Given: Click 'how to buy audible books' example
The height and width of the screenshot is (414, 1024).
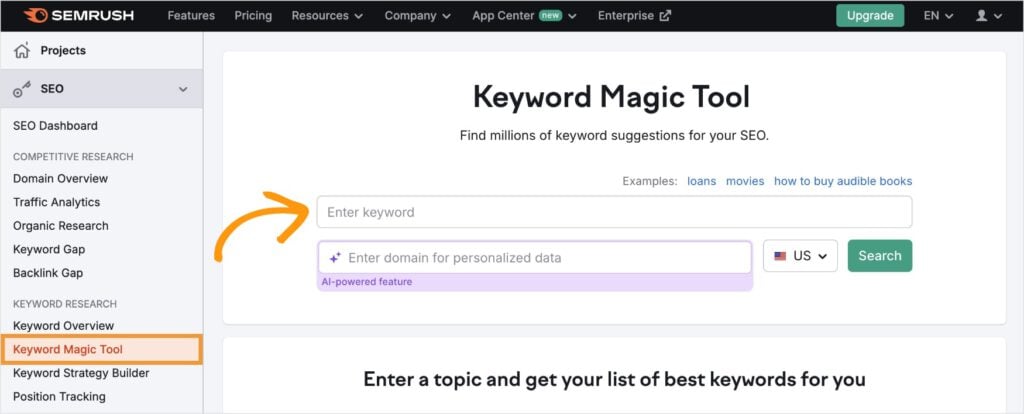Looking at the screenshot, I should (x=843, y=181).
